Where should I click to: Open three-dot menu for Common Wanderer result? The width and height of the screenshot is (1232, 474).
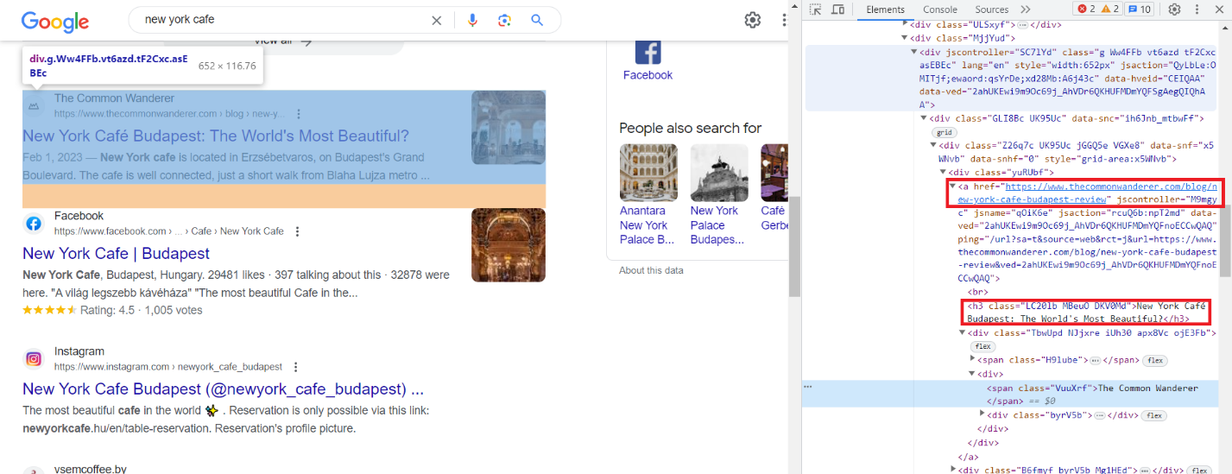tap(298, 114)
